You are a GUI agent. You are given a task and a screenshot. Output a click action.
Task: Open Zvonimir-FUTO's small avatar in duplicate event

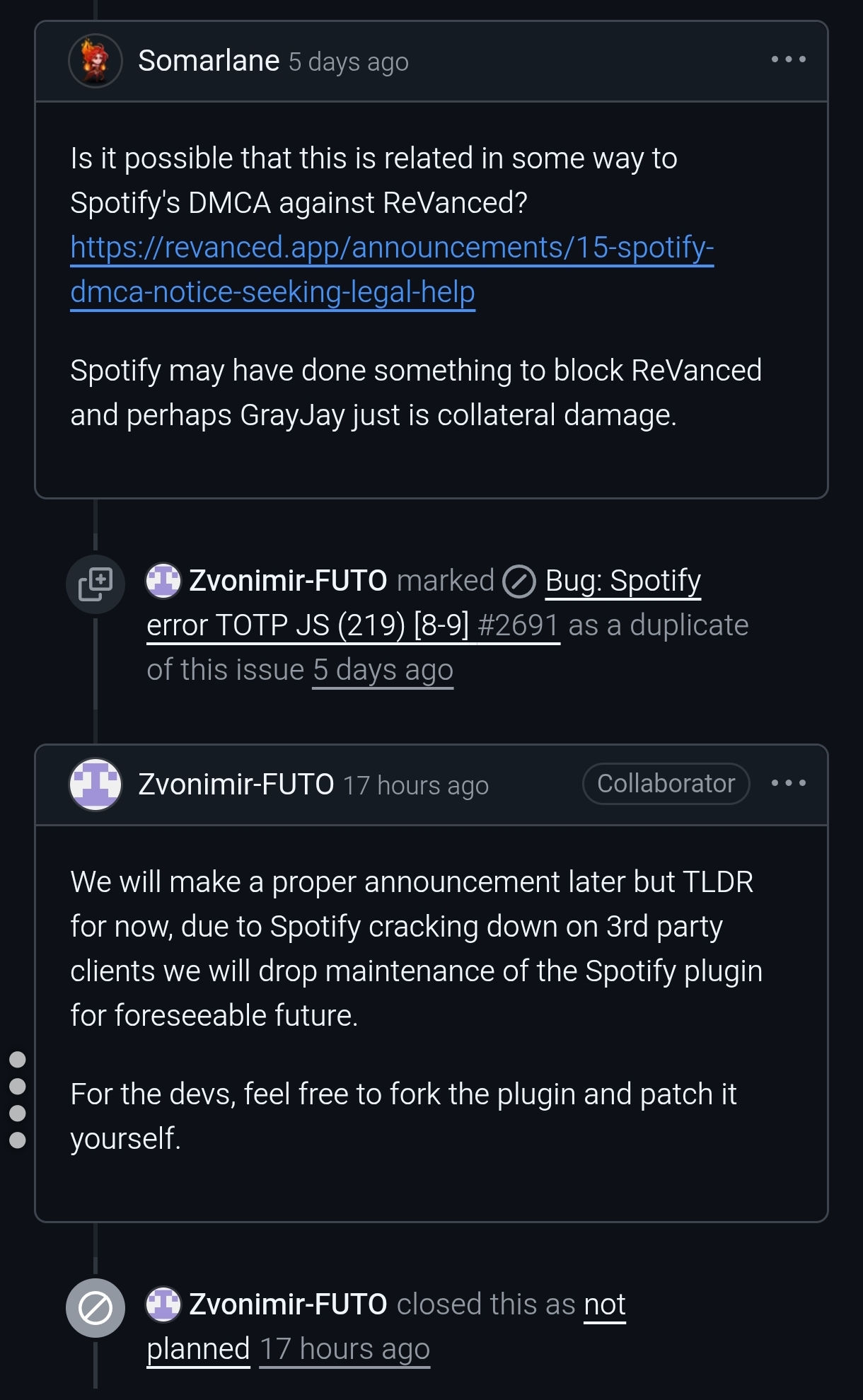tap(163, 581)
